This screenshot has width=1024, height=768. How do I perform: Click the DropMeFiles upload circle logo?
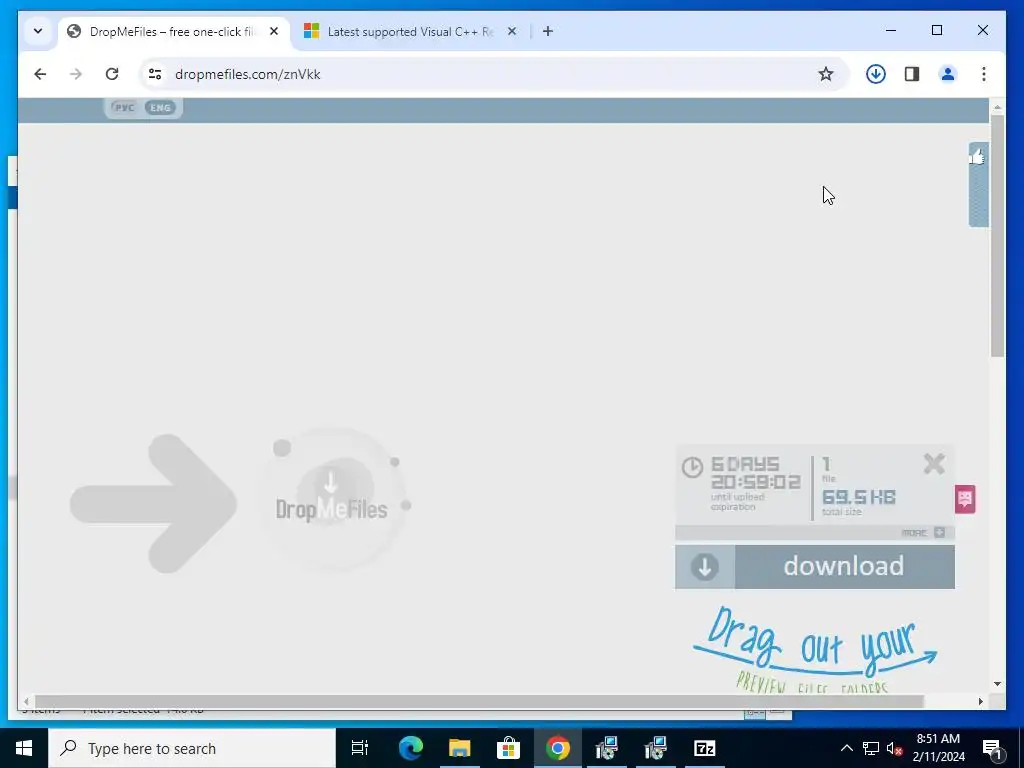(332, 500)
